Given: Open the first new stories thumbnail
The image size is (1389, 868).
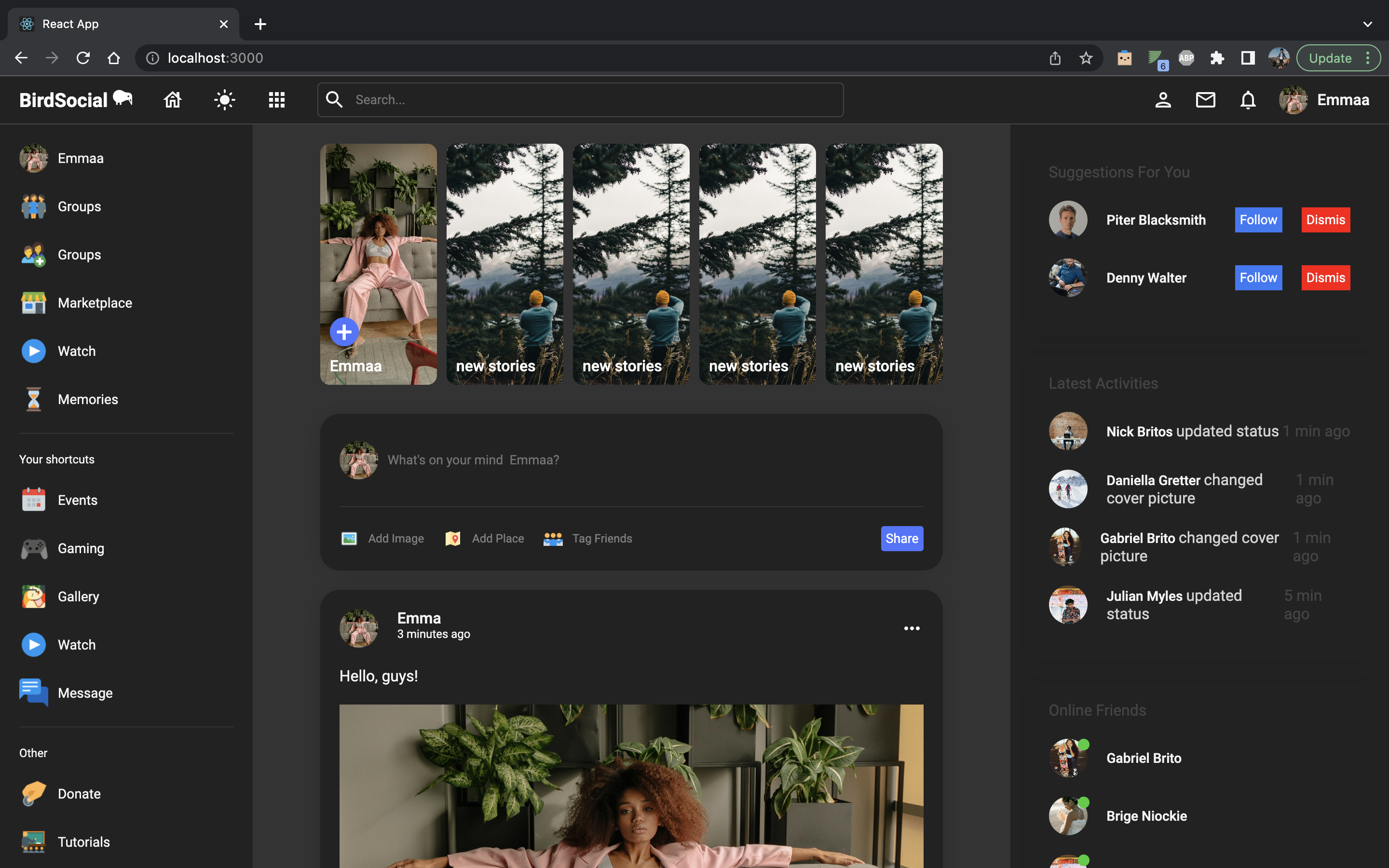Looking at the screenshot, I should 504,263.
